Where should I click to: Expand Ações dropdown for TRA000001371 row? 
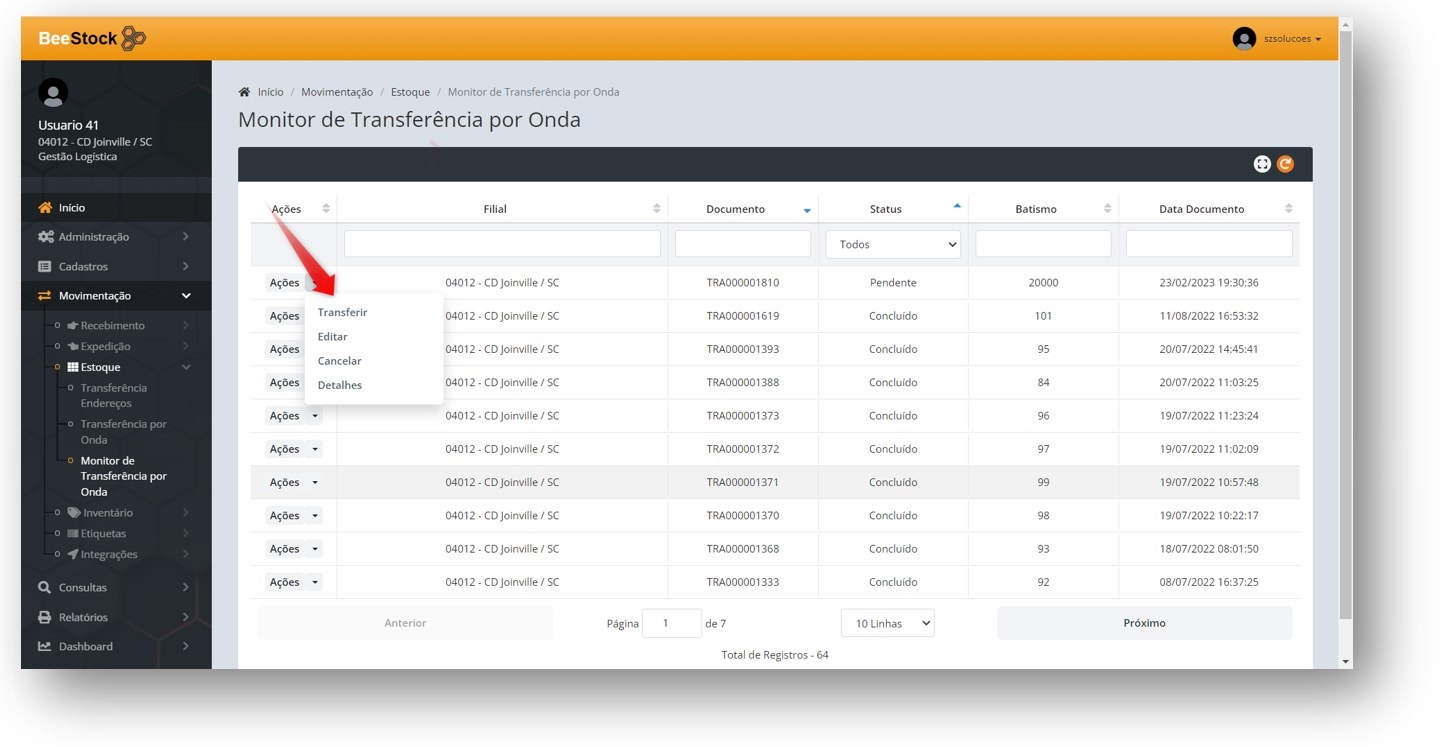[x=315, y=482]
